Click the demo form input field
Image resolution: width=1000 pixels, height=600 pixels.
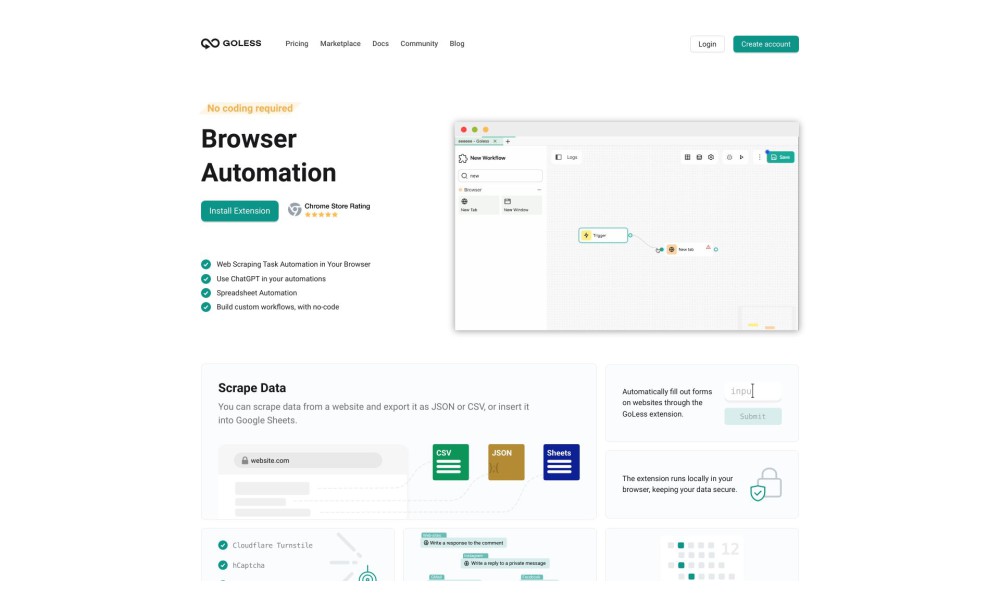tap(753, 391)
